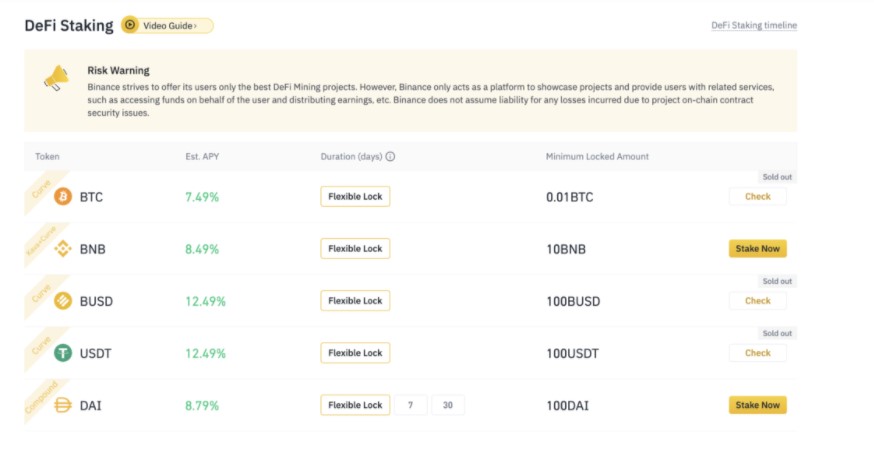Click the Sold out label for BUSD
Image resolution: width=874 pixels, height=463 pixels.
click(777, 281)
